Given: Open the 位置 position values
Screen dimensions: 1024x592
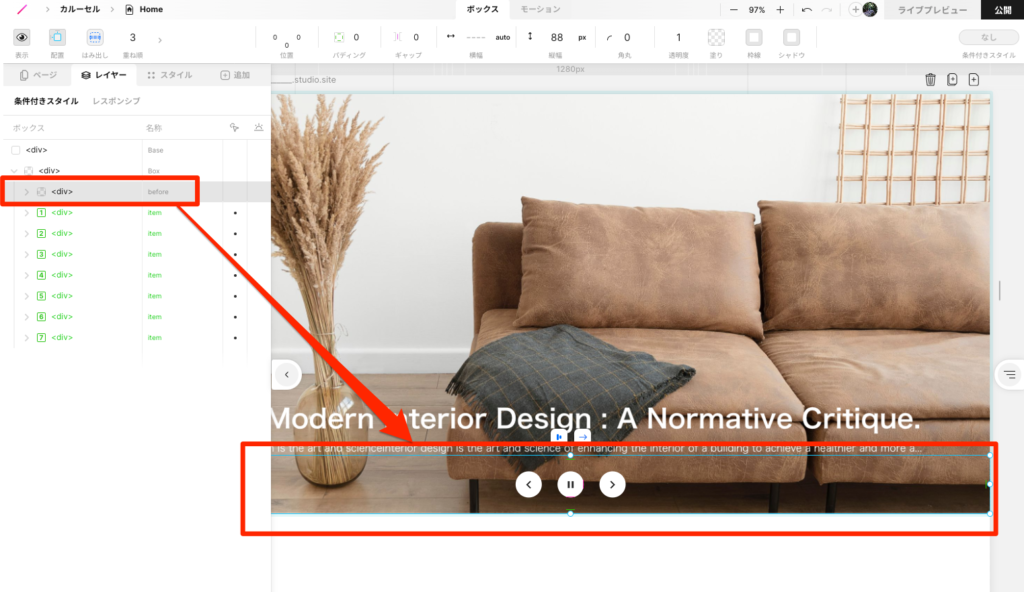Looking at the screenshot, I should click(x=287, y=40).
